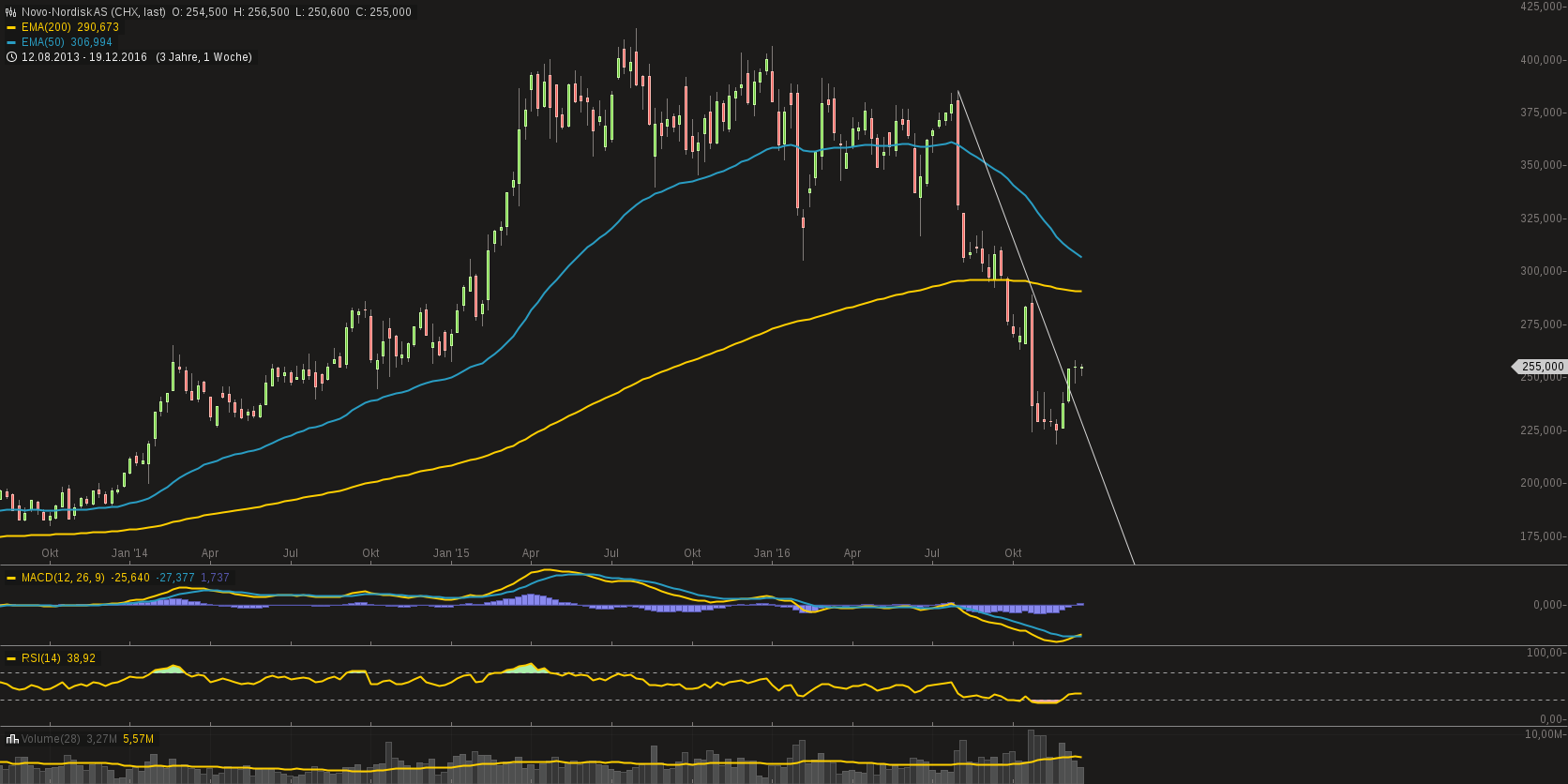Click the RSI axis label 100,00
Viewport: 1568px width, 784px height.
pyautogui.click(x=1545, y=653)
